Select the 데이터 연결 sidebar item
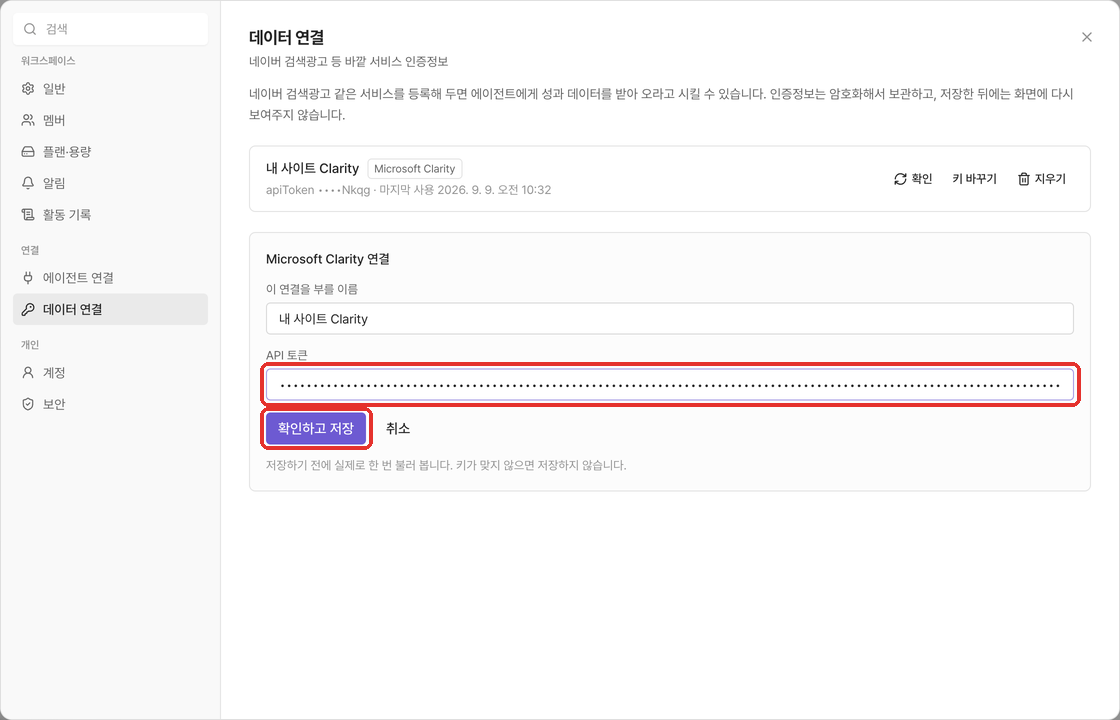Image resolution: width=1120 pixels, height=720 pixels. (111, 309)
